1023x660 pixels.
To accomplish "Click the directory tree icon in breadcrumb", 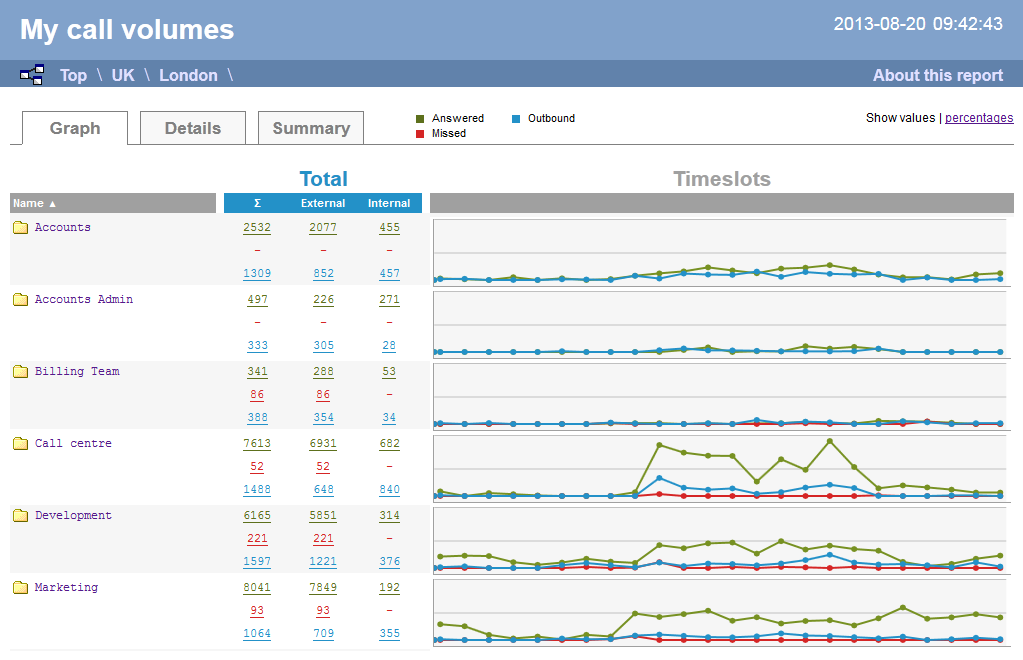I will (32, 74).
